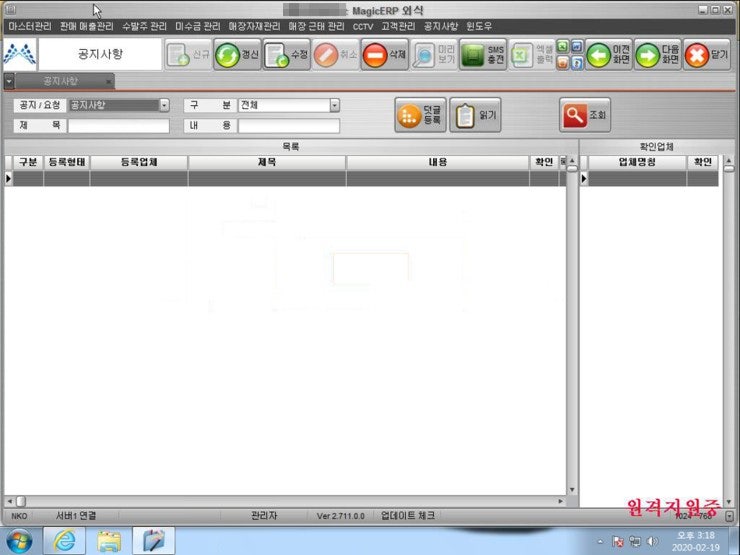Click the 내용 column header in list
Image resolution: width=740 pixels, height=555 pixels.
point(437,162)
